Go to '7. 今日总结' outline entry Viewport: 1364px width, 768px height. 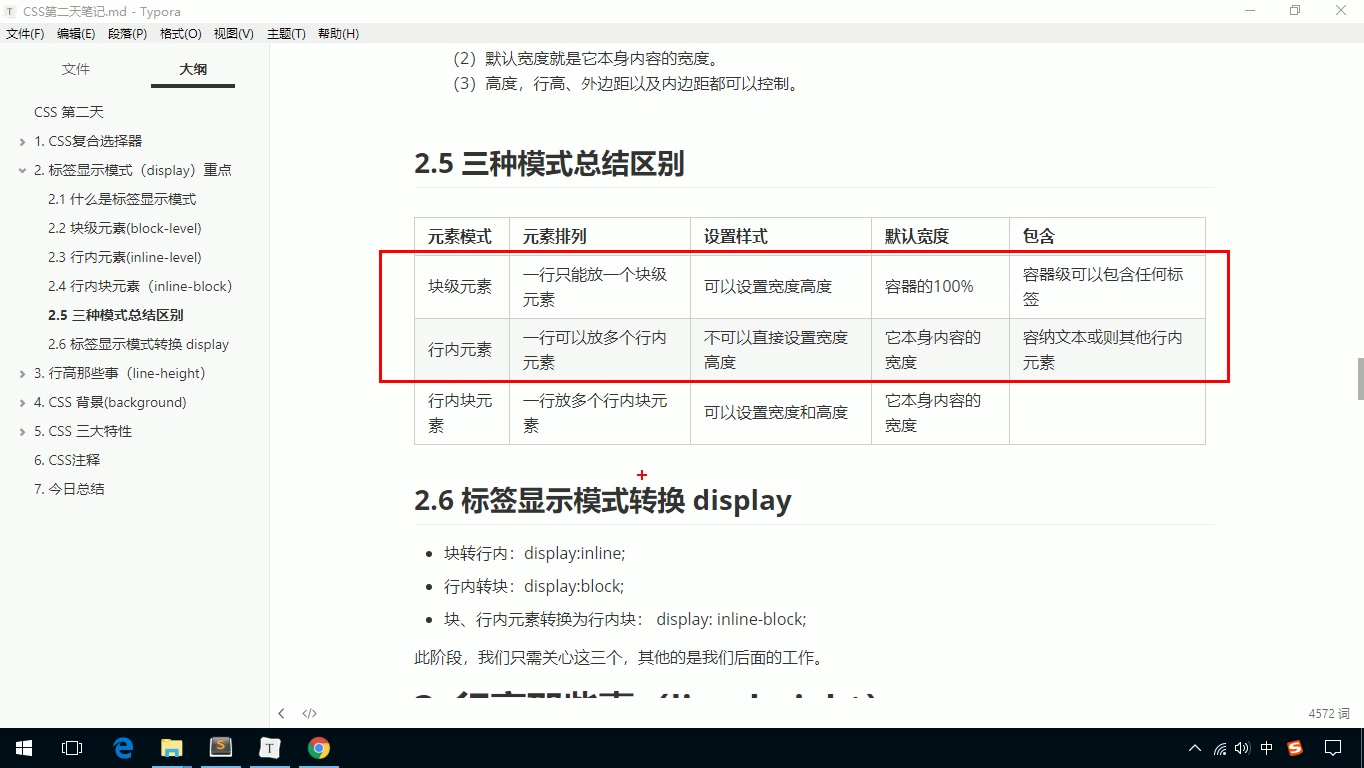[69, 489]
